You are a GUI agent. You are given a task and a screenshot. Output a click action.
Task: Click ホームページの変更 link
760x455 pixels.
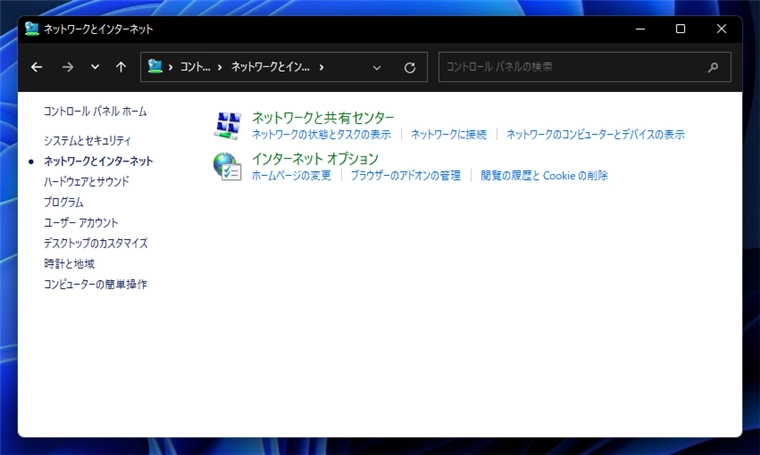click(291, 175)
